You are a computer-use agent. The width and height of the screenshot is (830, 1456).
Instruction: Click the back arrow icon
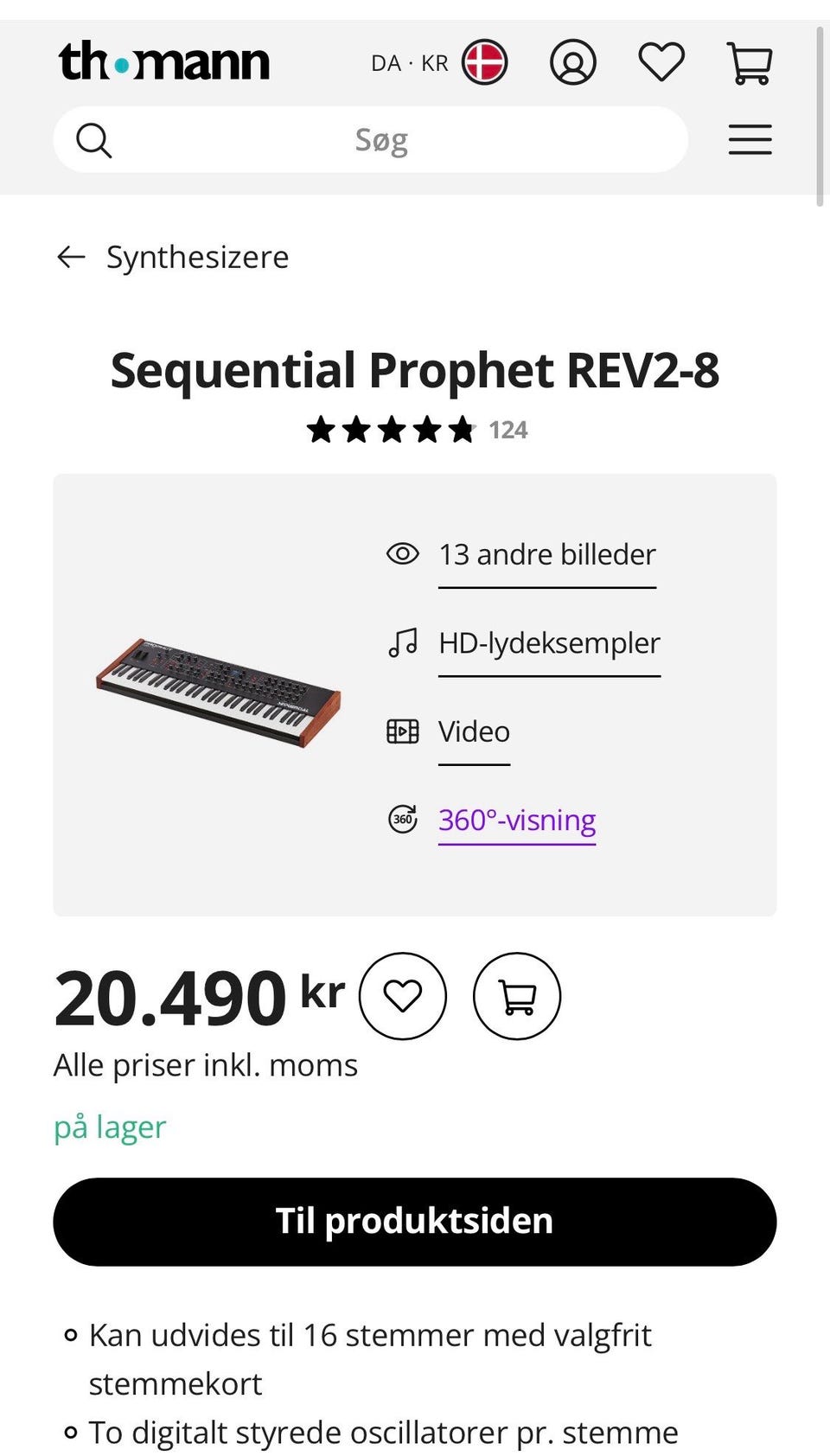pyautogui.click(x=71, y=257)
